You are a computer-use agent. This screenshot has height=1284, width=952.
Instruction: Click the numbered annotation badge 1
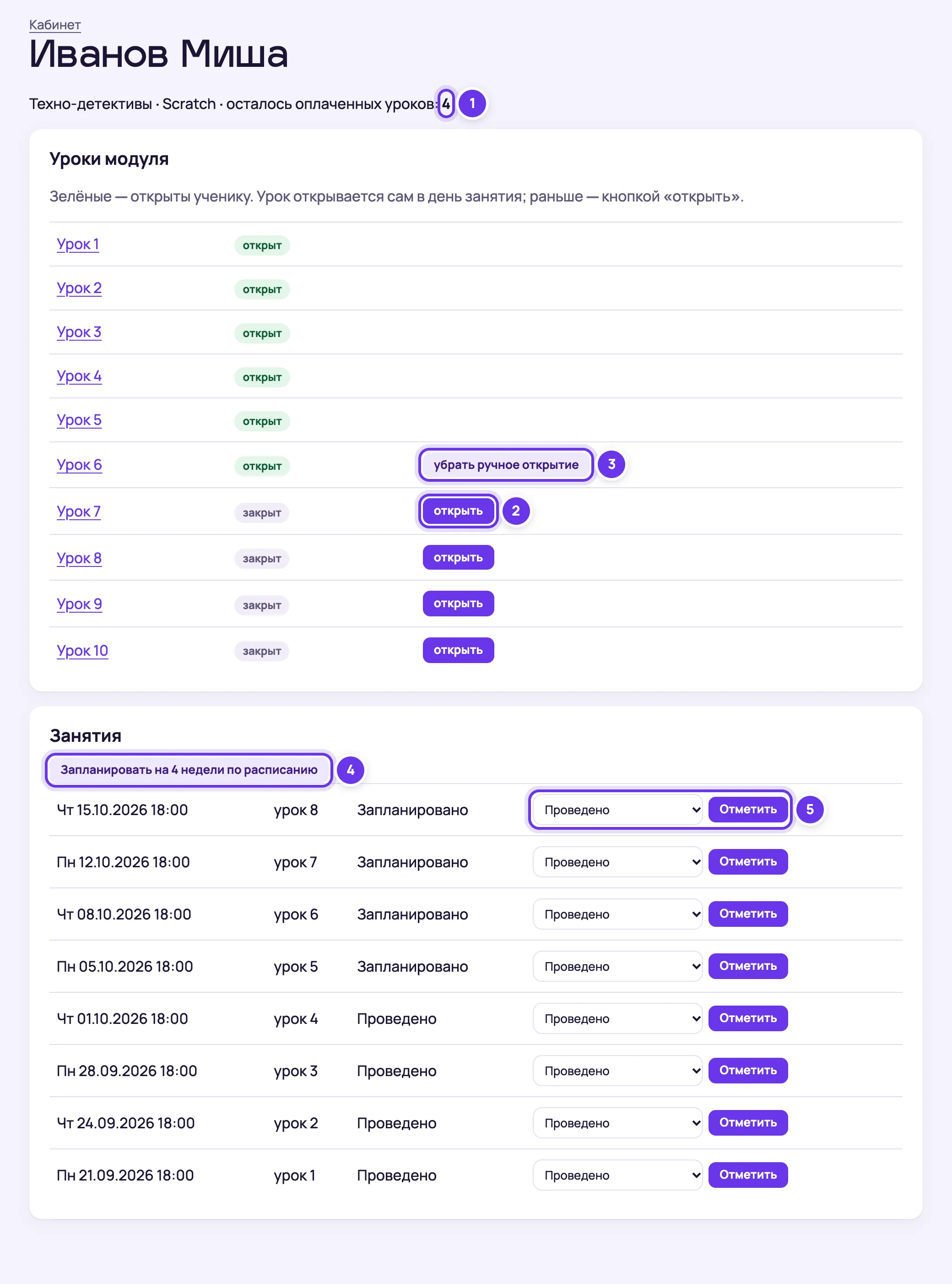click(472, 103)
